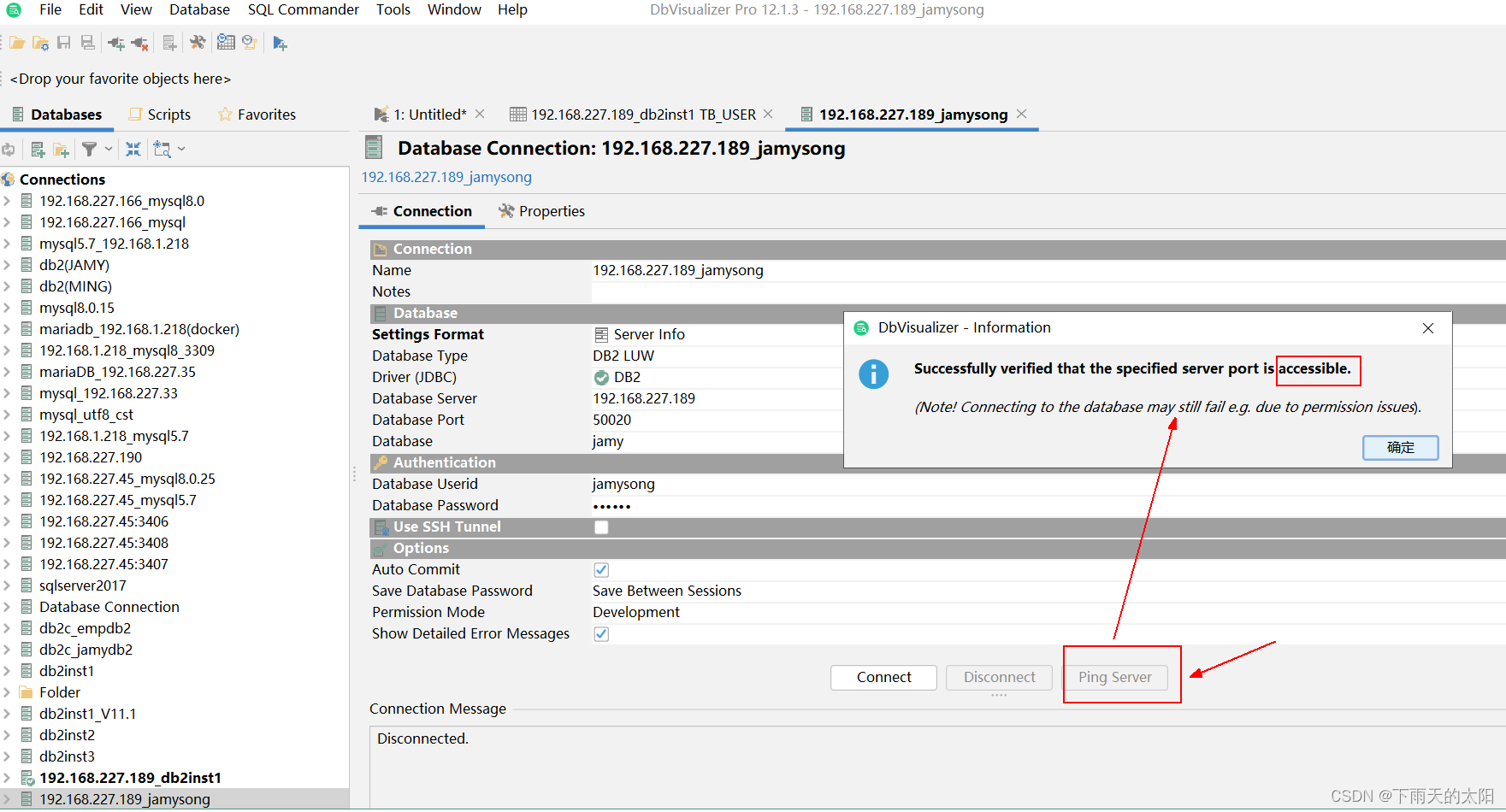Open the filter dropdown arrow

[109, 150]
